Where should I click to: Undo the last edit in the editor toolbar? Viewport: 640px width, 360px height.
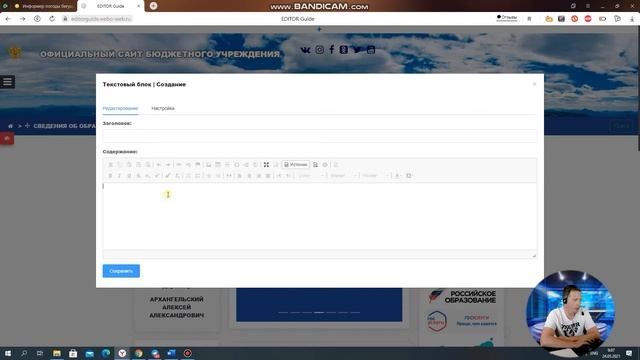click(158, 164)
